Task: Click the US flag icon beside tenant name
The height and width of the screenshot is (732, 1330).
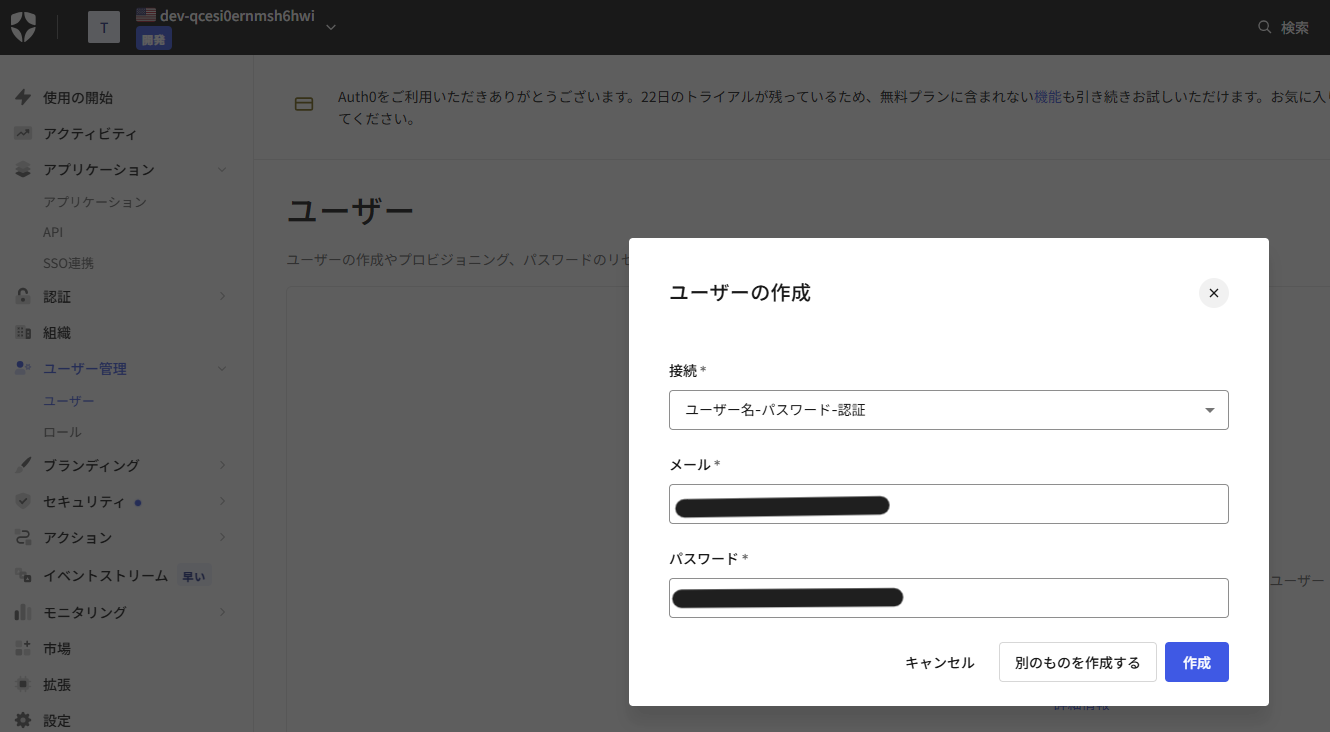Action: pos(146,15)
